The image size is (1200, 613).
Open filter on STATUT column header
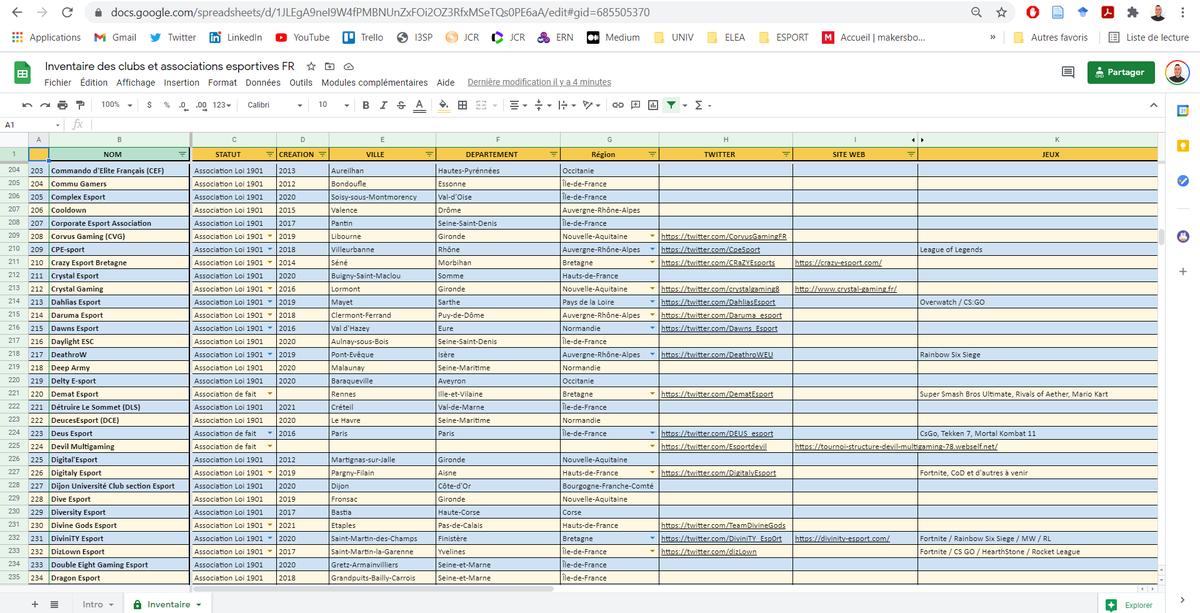(270, 154)
